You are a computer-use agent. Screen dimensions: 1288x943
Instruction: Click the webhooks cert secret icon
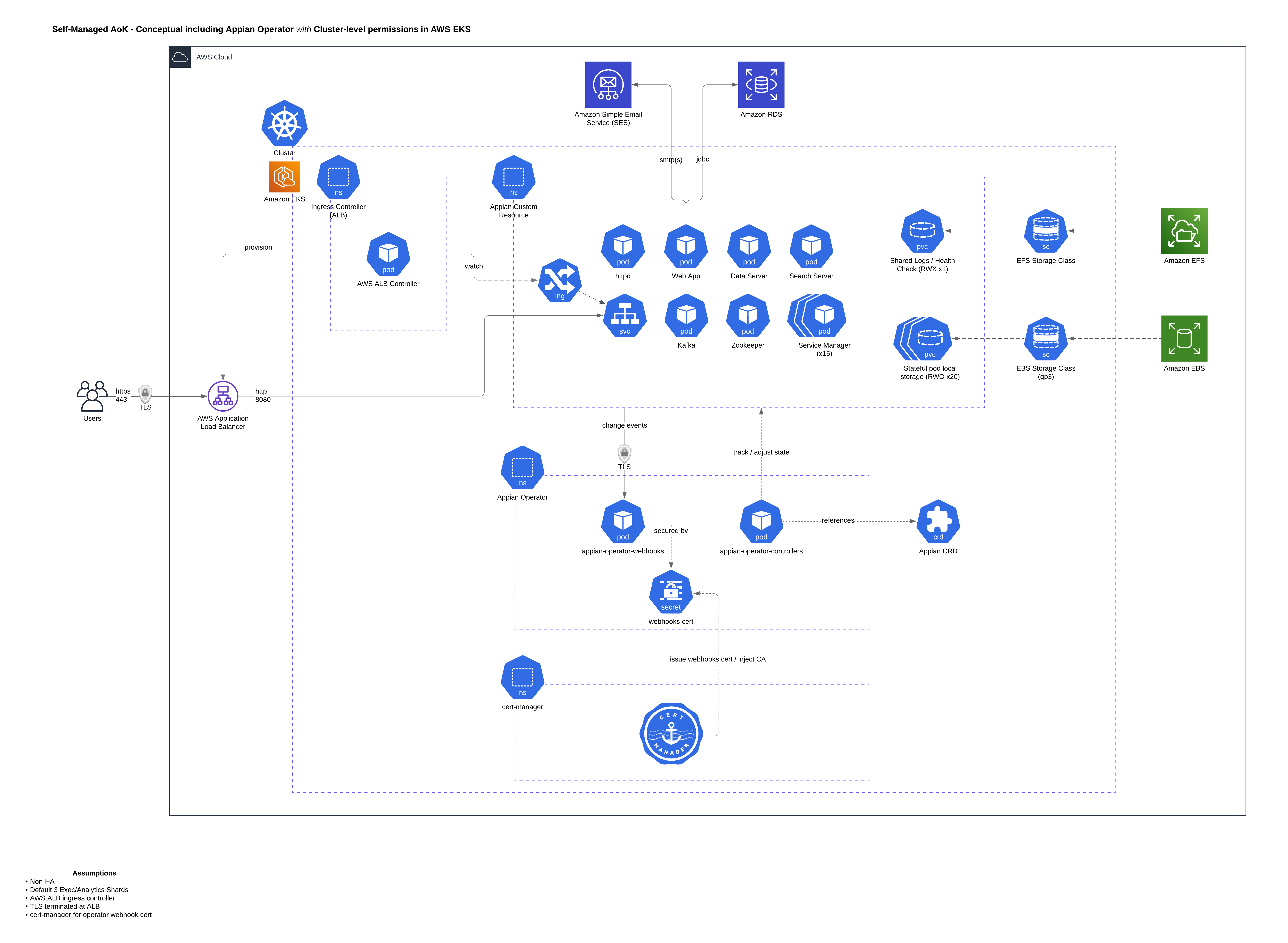pyautogui.click(x=671, y=592)
